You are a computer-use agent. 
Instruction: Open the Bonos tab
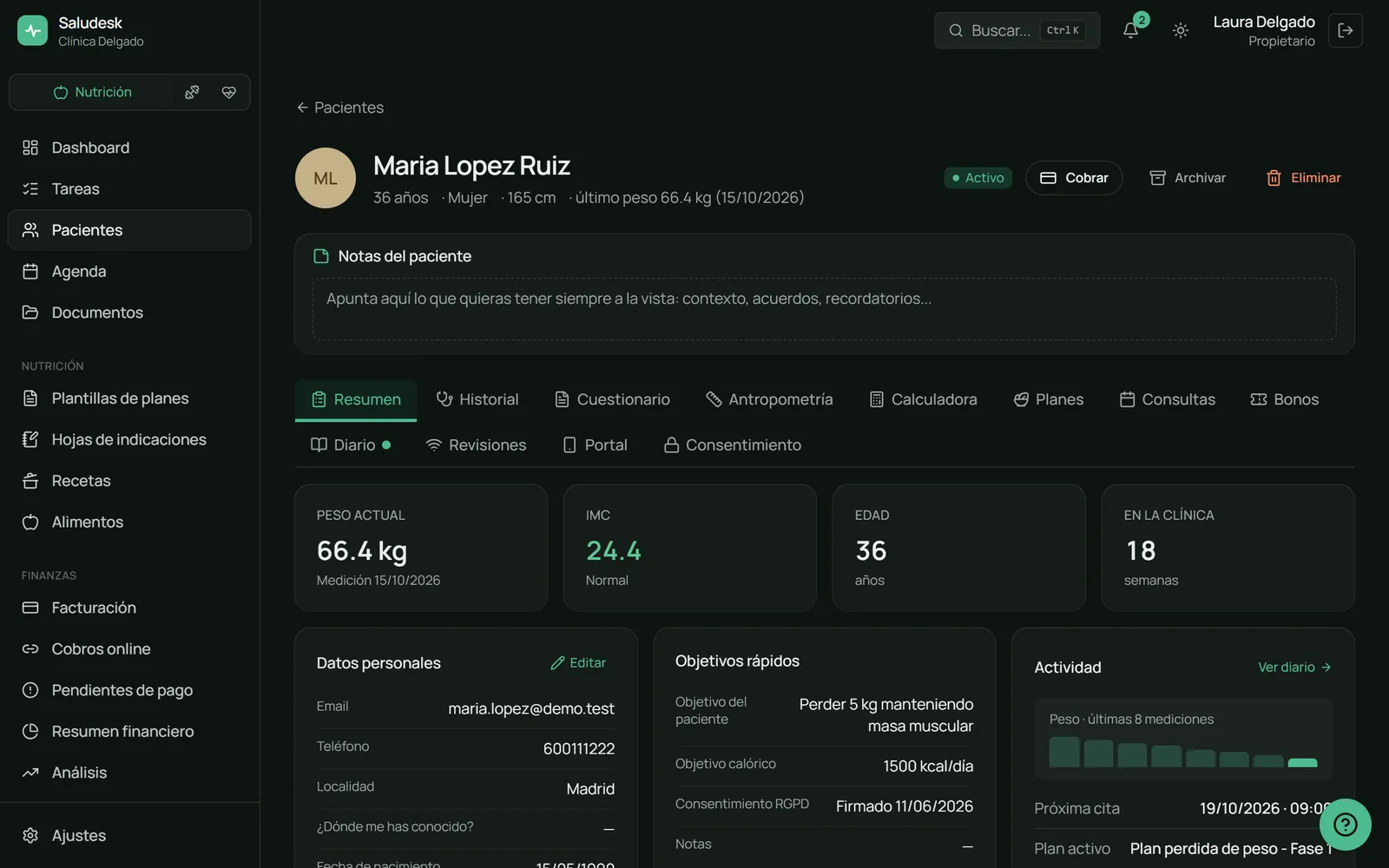(x=1284, y=399)
